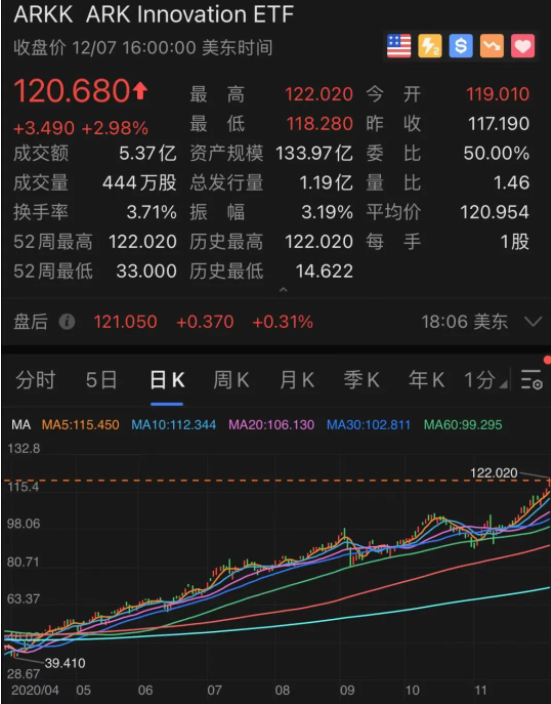
Task: Tap the 122.020 high marker on chart
Action: (x=494, y=473)
